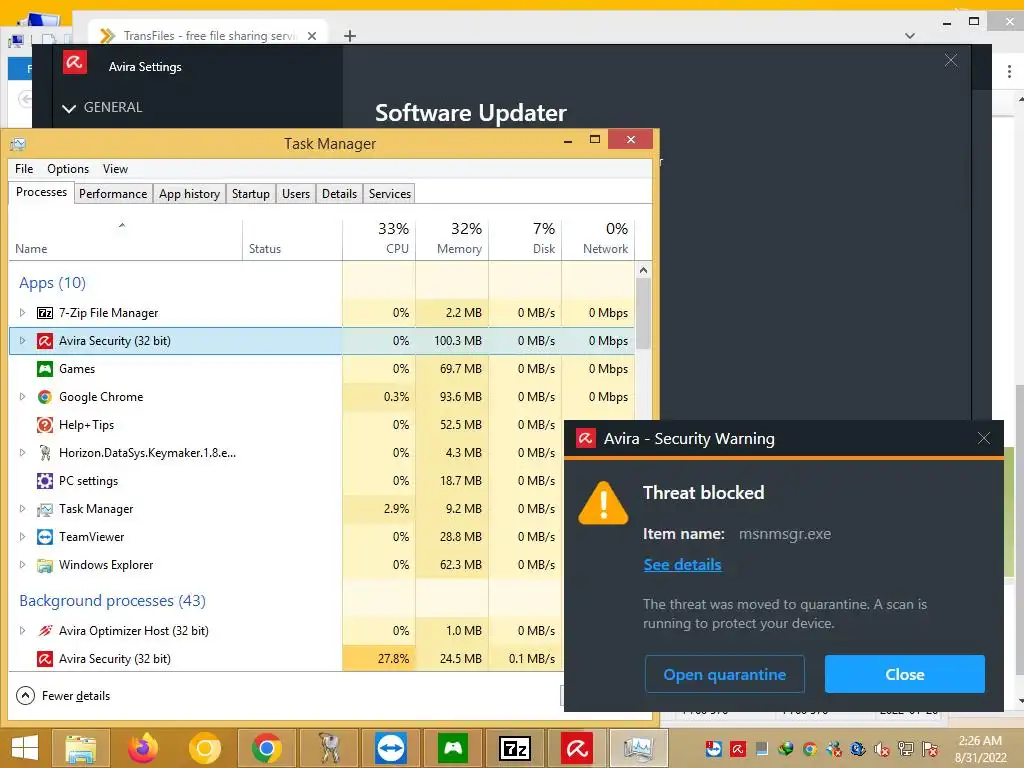Sort processes by Name column header
Screen dimensions: 1024x768
point(125,240)
